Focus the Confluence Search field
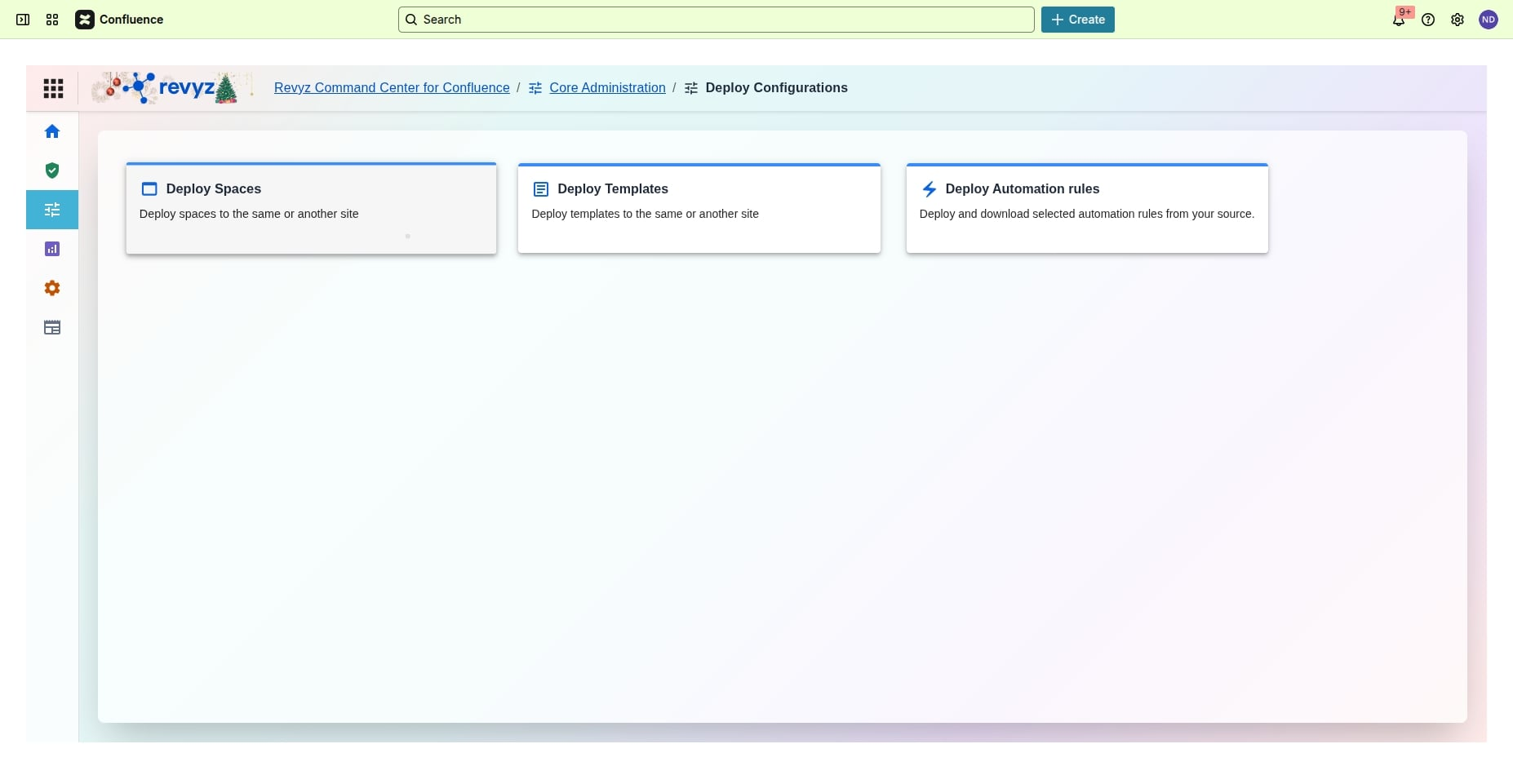 tap(716, 20)
